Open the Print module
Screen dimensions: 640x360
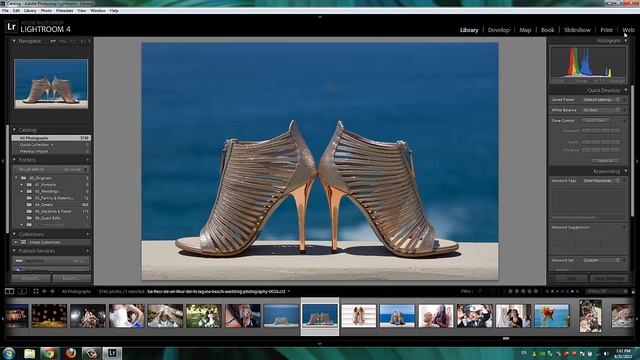[606, 30]
